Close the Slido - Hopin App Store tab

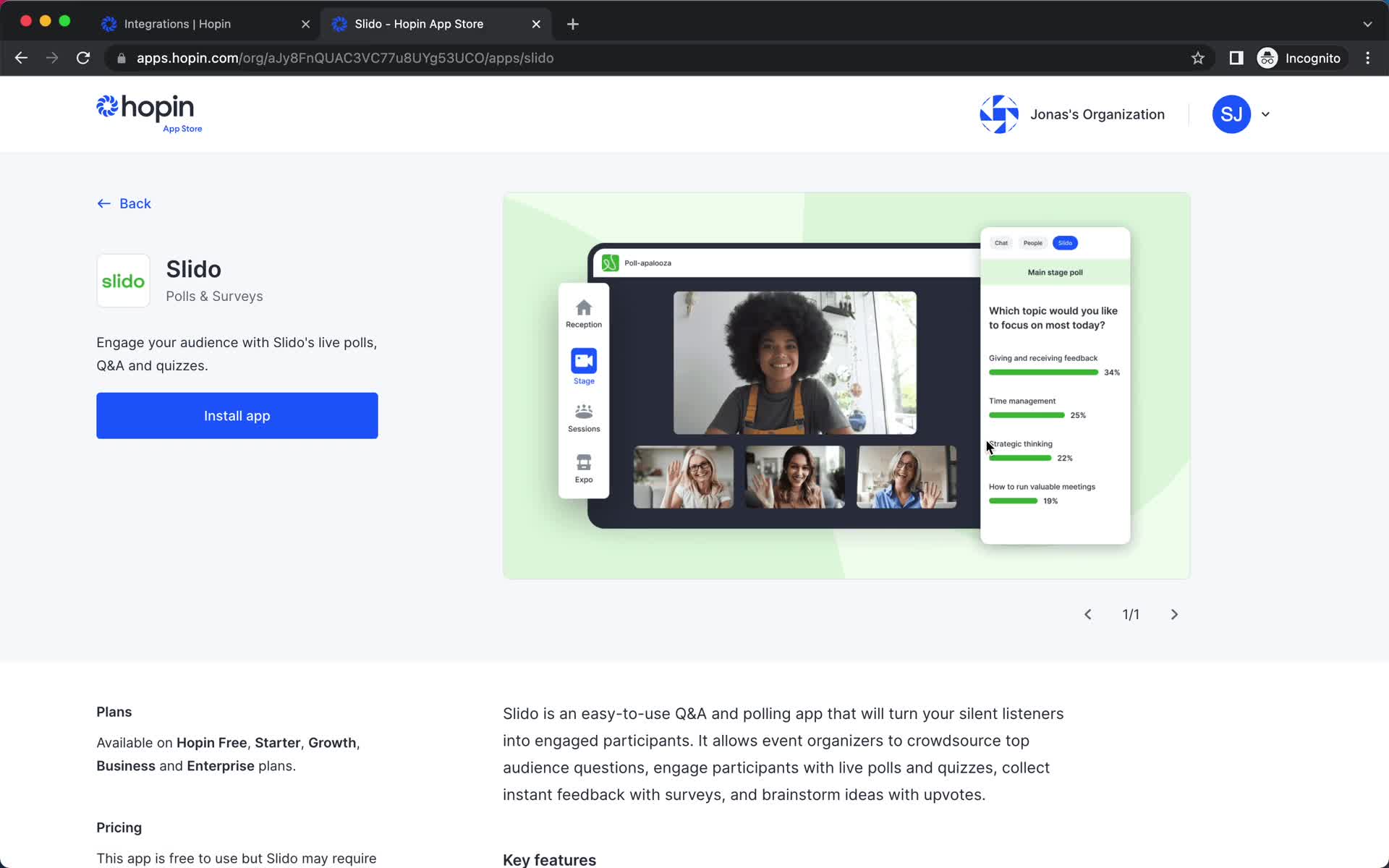[x=536, y=24]
